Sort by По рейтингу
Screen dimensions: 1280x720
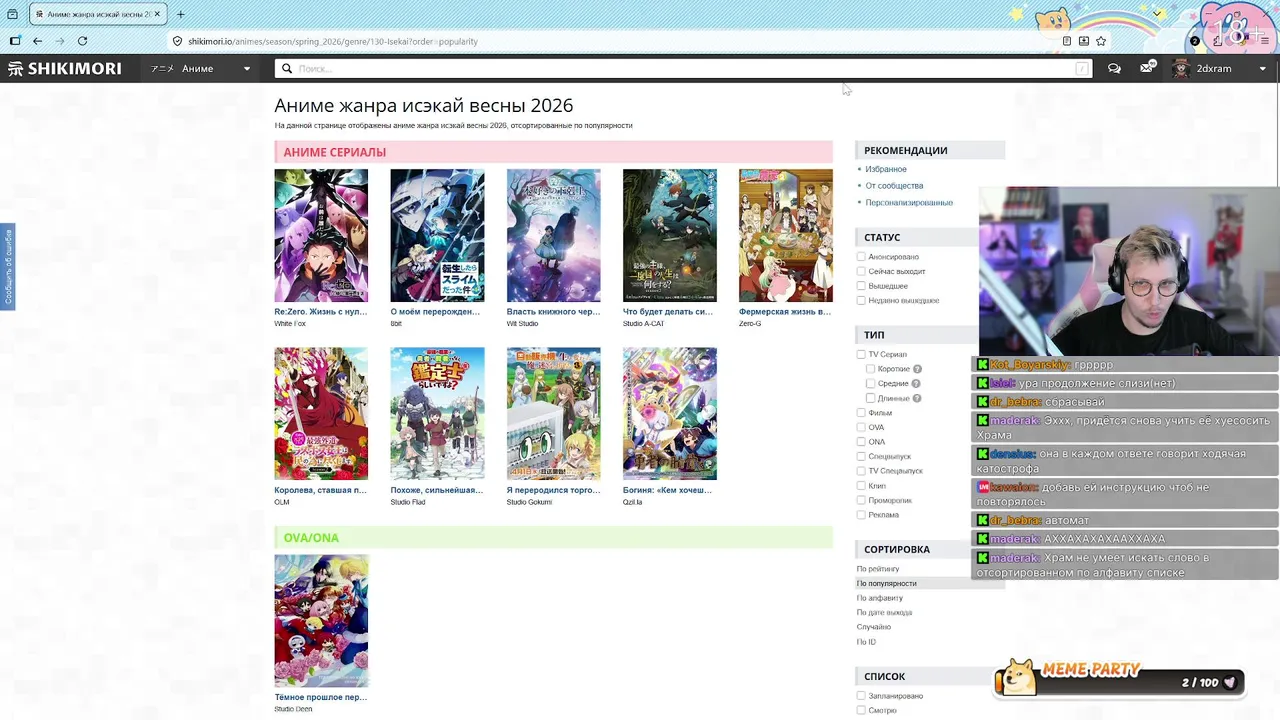click(x=878, y=569)
